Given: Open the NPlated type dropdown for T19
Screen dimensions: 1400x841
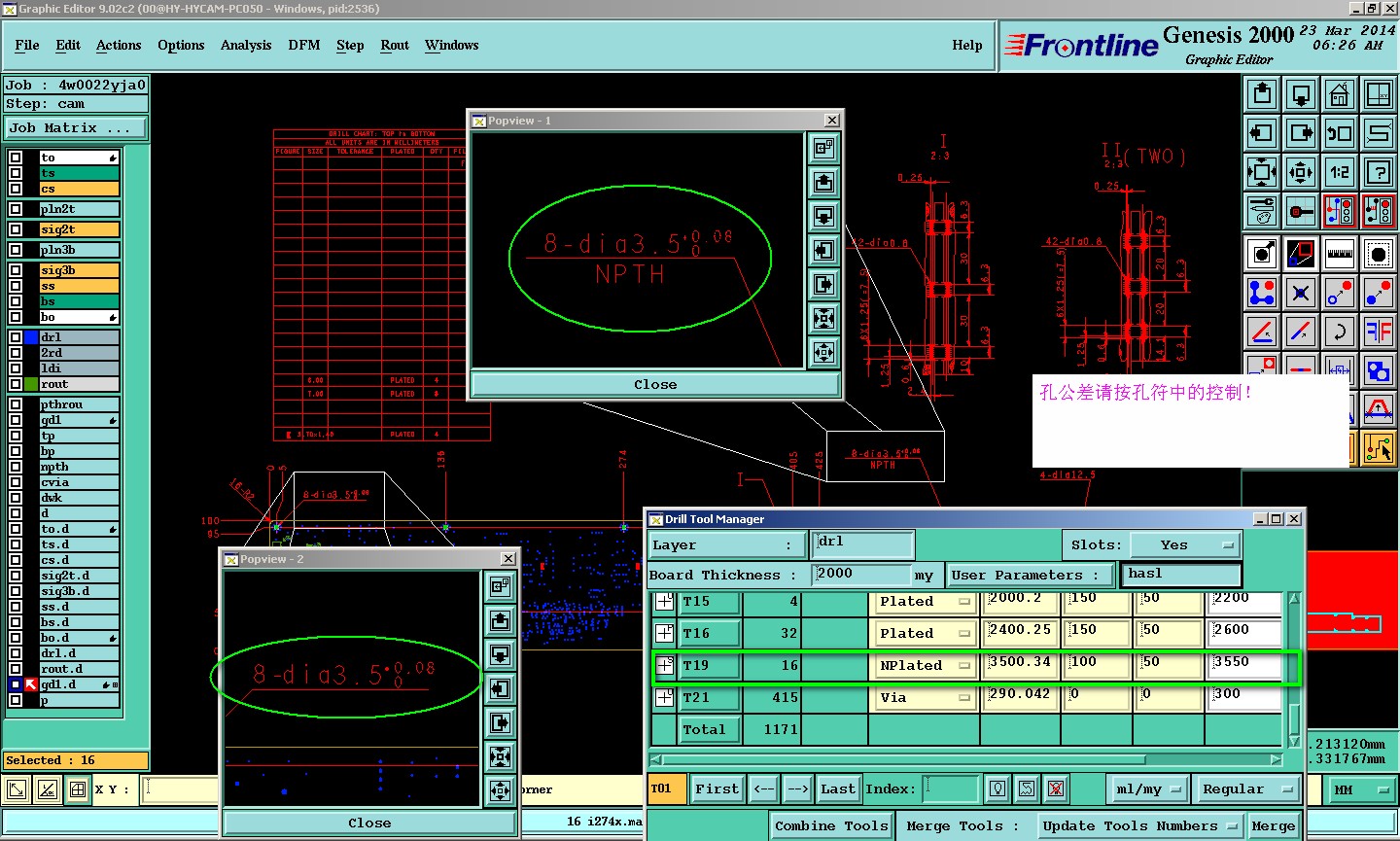Looking at the screenshot, I should pos(924,665).
